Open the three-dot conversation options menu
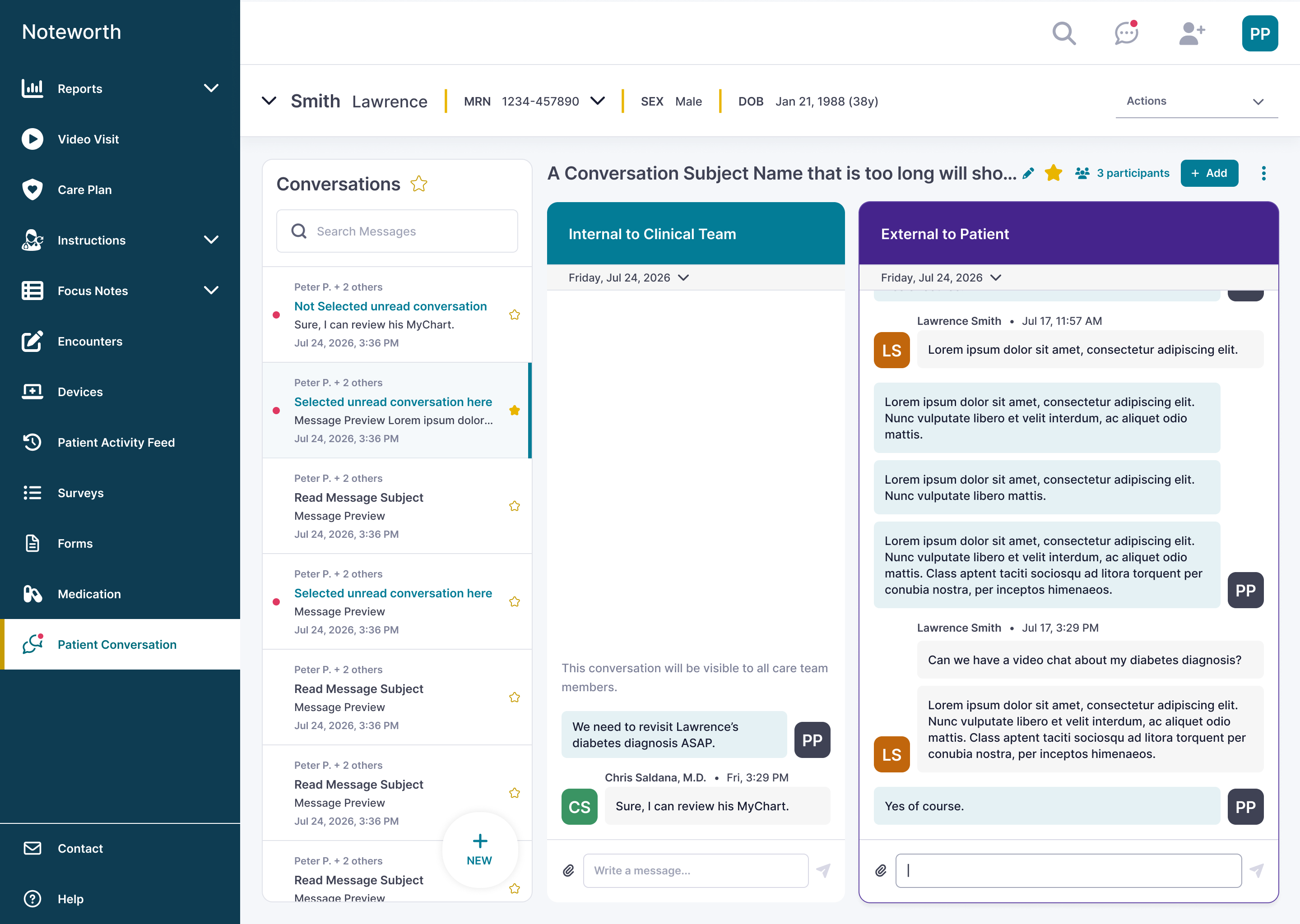This screenshot has height=924, width=1300. [x=1263, y=174]
